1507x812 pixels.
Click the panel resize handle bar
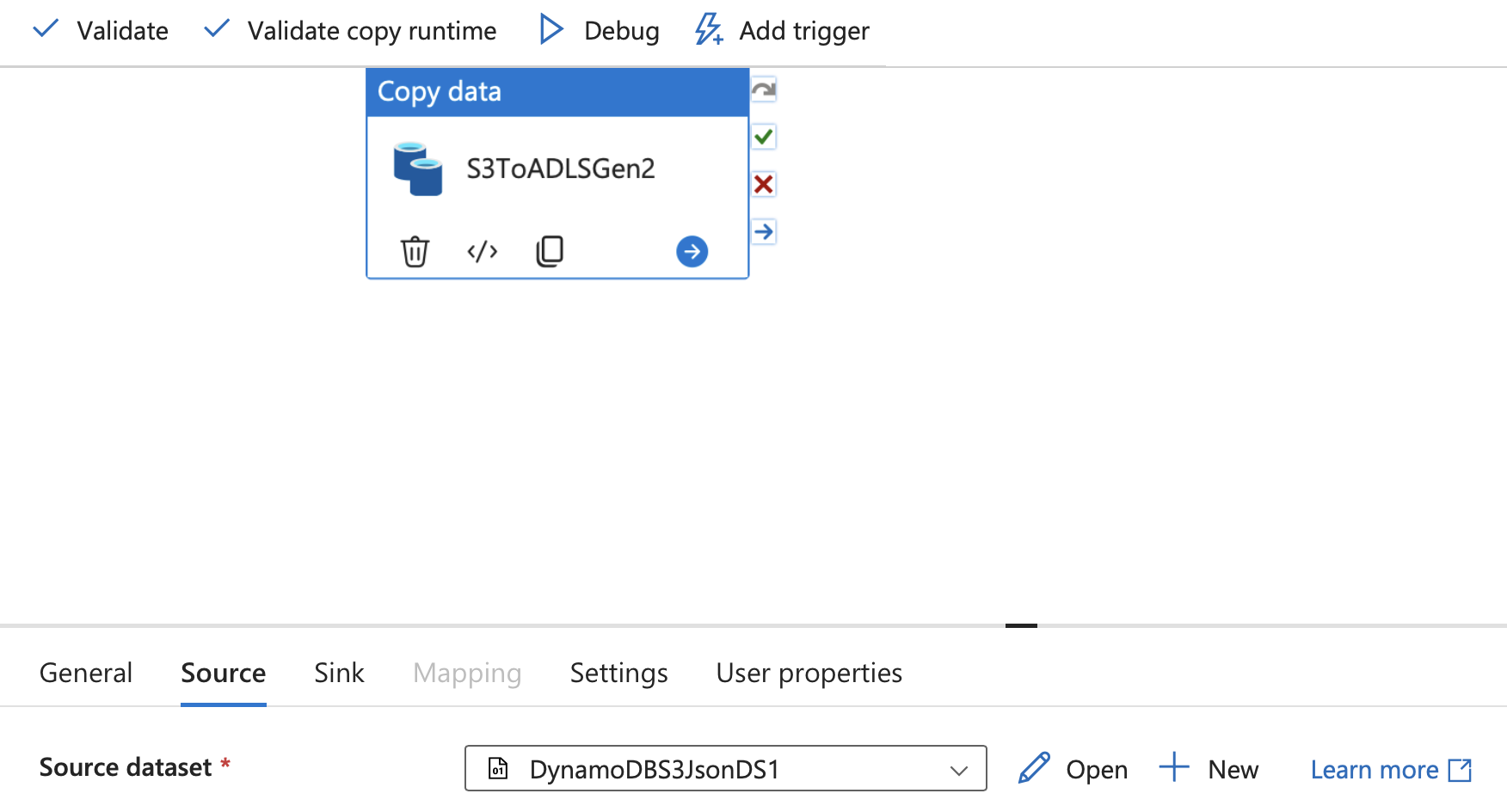1021,625
